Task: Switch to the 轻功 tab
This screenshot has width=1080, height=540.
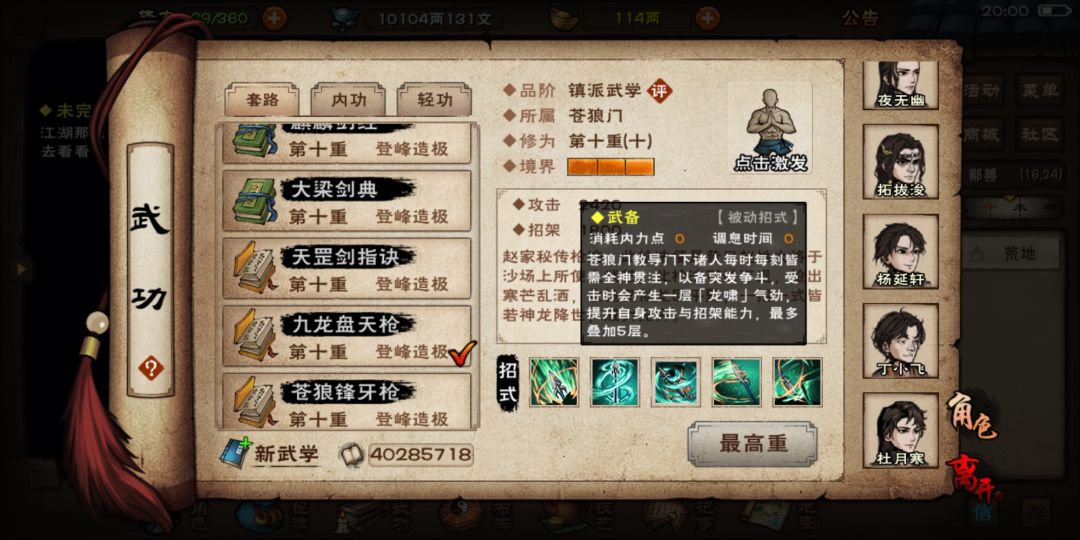Action: pyautogui.click(x=435, y=100)
